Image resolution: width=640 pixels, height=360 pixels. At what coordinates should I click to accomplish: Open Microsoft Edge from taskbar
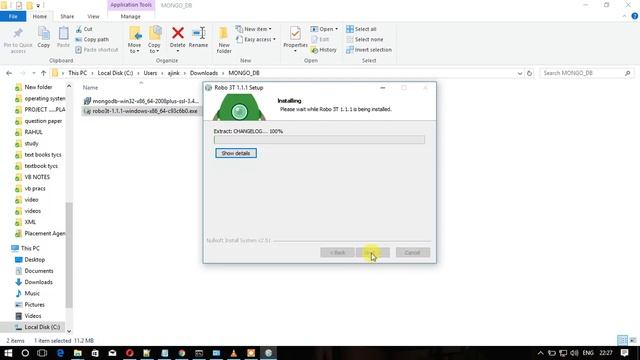coord(60,353)
